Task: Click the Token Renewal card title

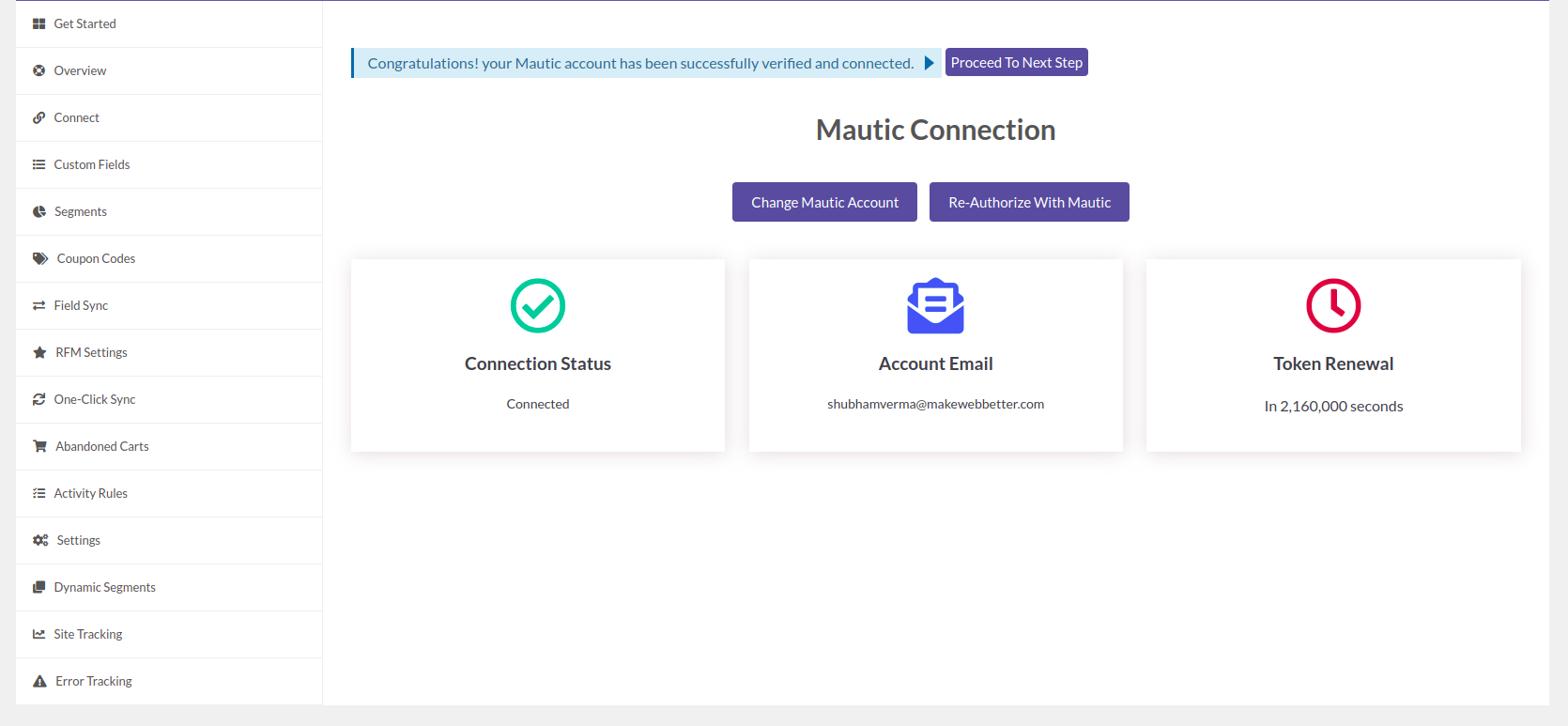Action: click(x=1333, y=363)
